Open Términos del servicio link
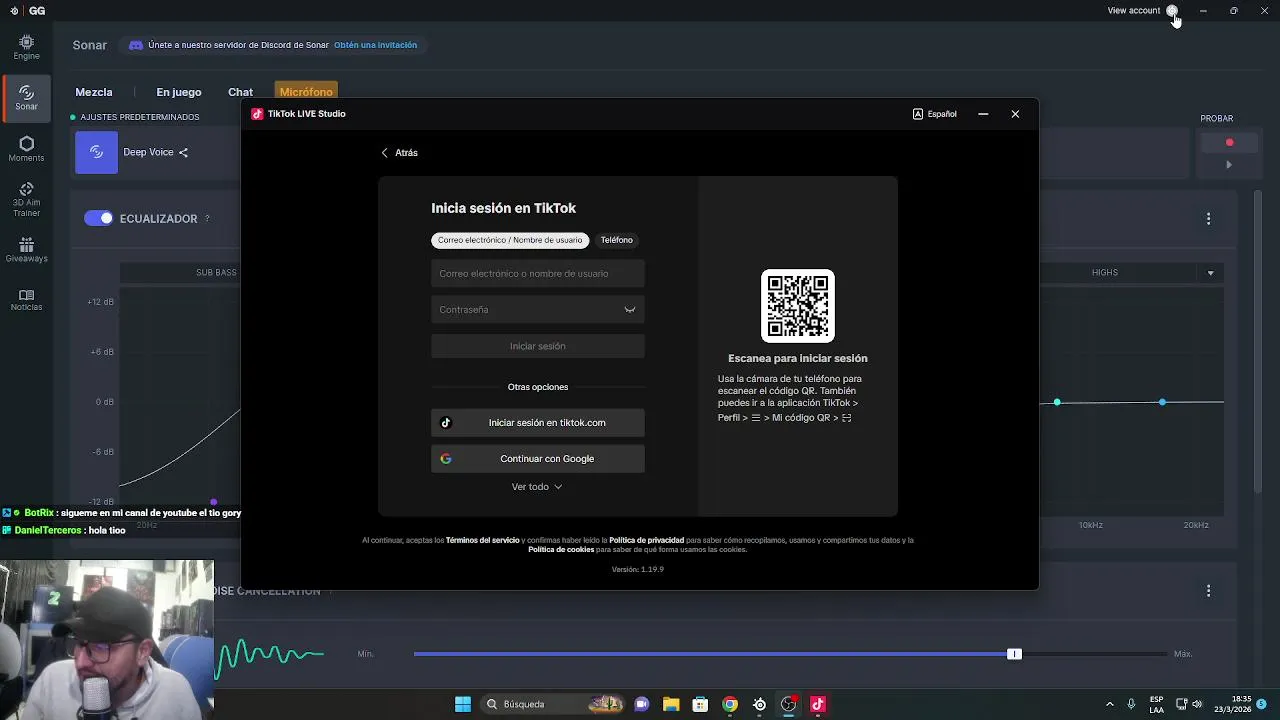Viewport: 1280px width, 720px height. pyautogui.click(x=482, y=540)
